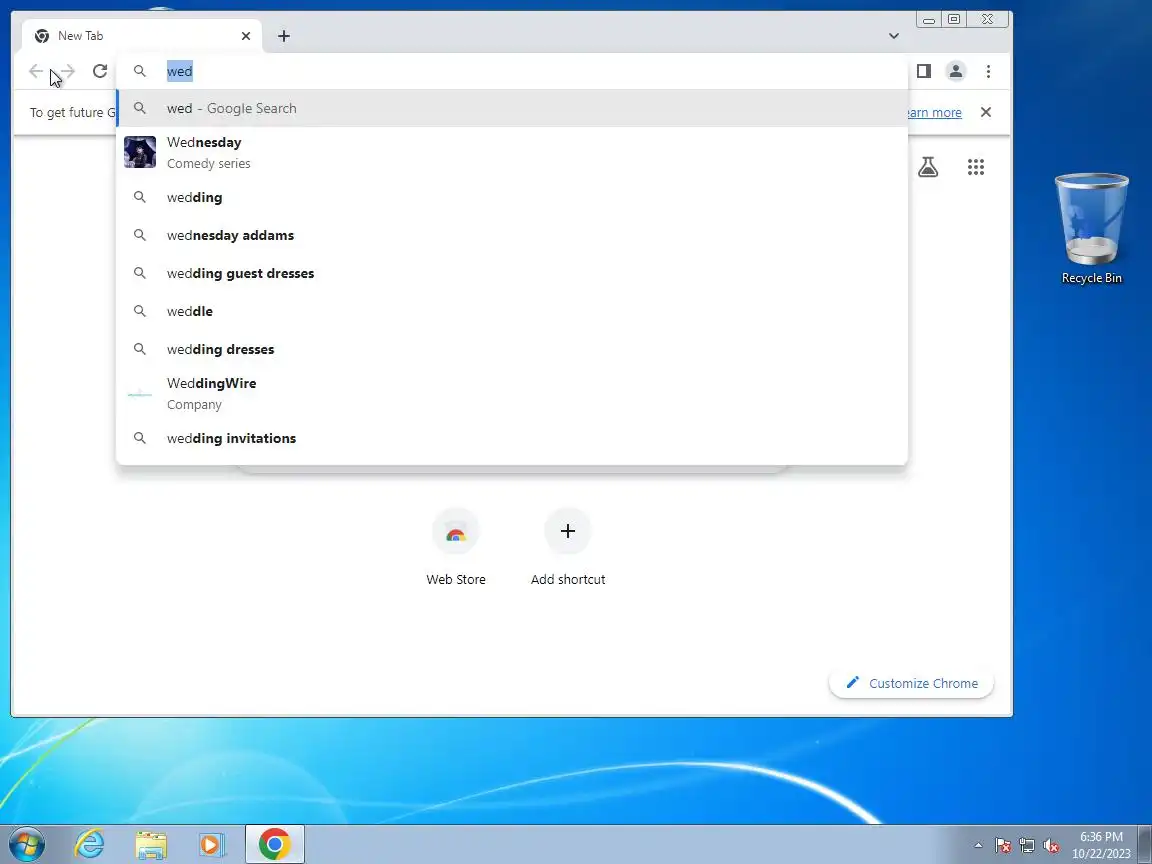
Task: Pick 'wedding guest dresses' suggestion
Action: (x=512, y=273)
